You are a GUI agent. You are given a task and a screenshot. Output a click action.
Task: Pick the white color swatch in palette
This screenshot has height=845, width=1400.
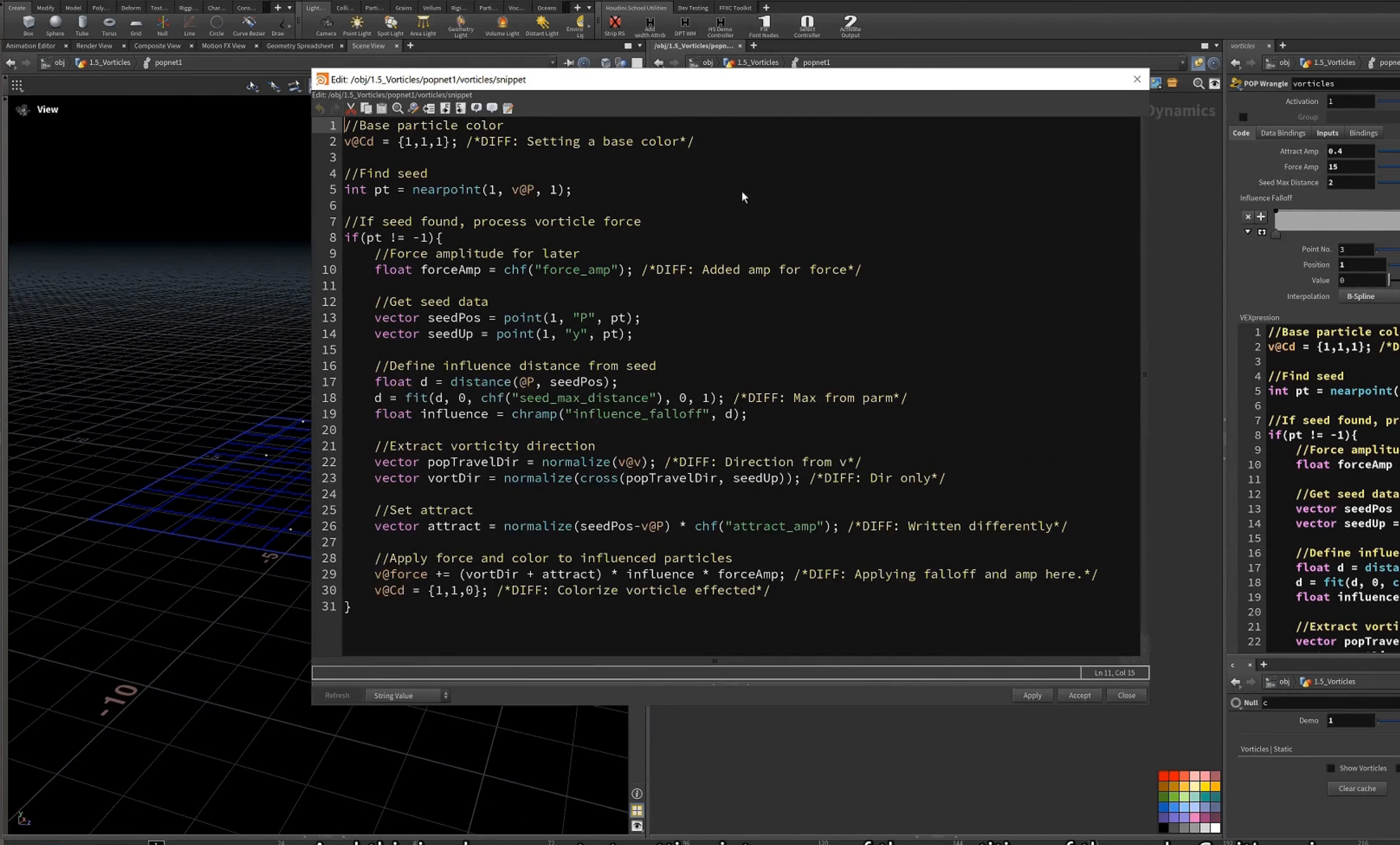tap(1215, 828)
